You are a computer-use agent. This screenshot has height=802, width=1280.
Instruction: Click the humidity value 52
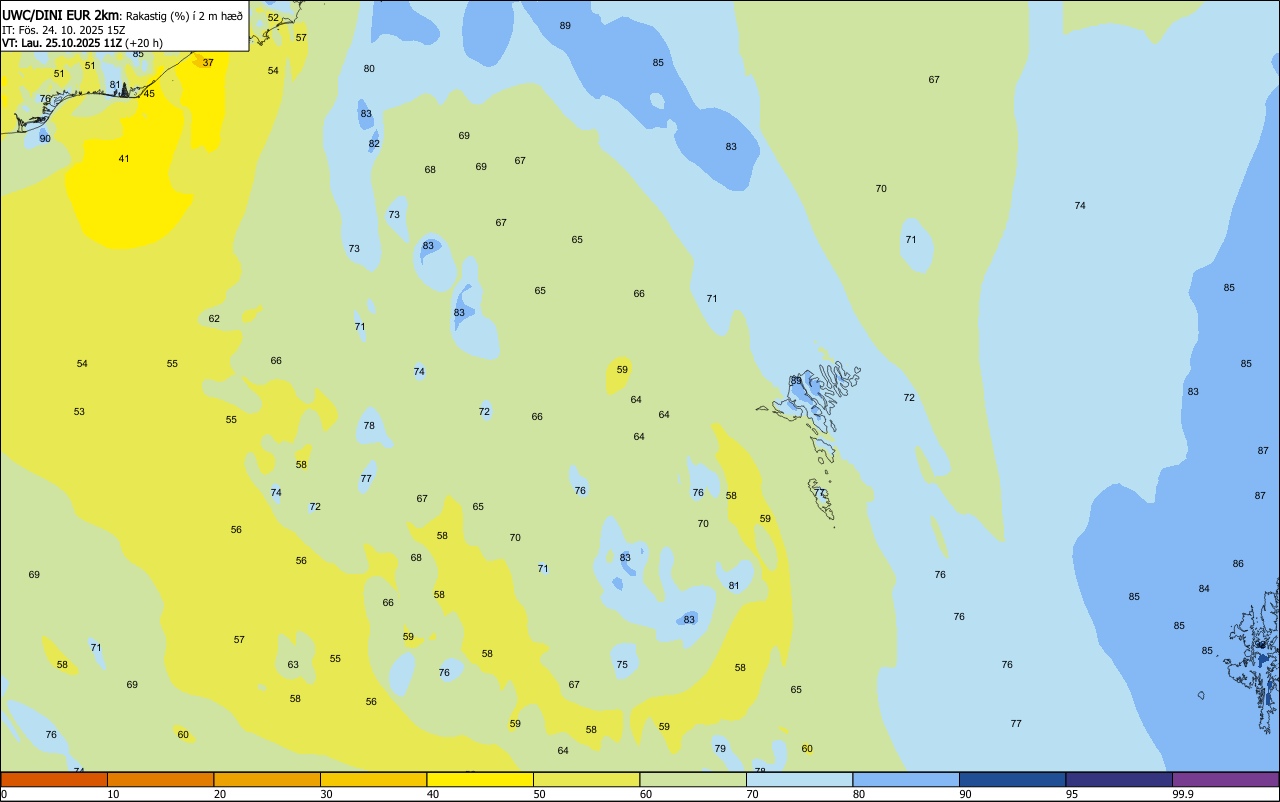point(273,17)
